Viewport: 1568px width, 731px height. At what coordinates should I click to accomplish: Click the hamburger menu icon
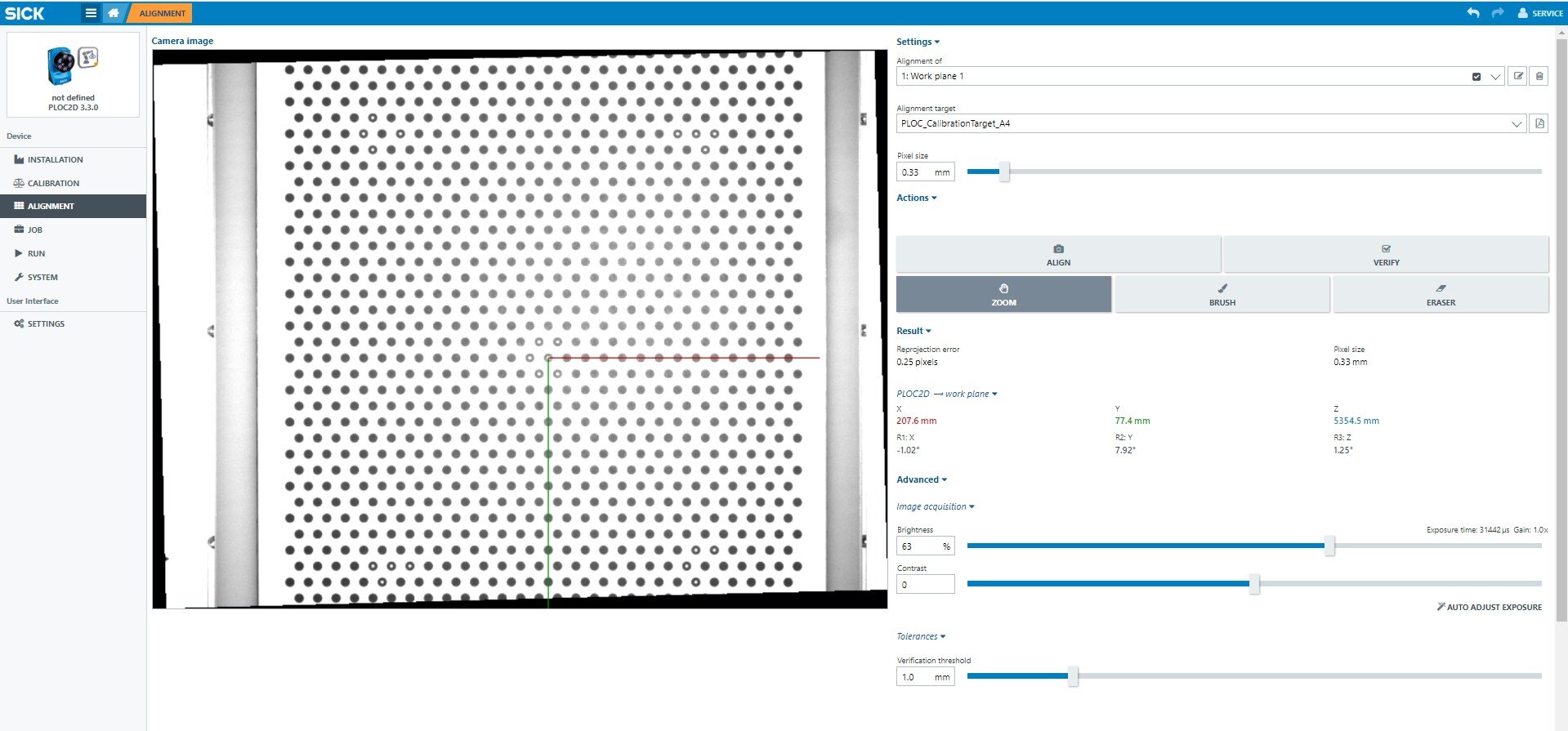[x=91, y=13]
